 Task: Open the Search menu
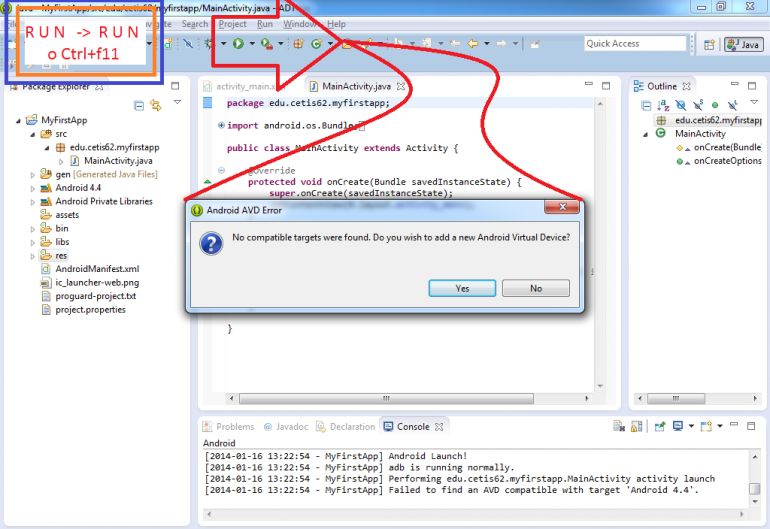click(195, 24)
